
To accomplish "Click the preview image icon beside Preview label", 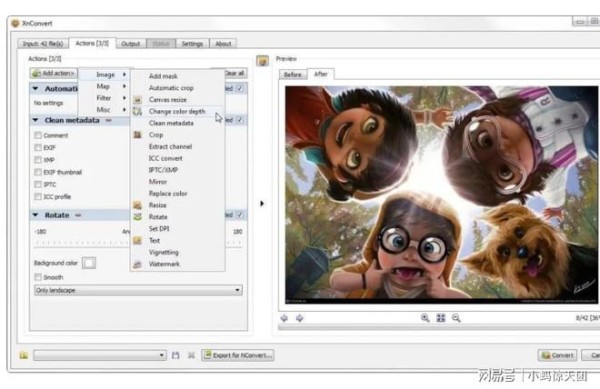I will 262,60.
